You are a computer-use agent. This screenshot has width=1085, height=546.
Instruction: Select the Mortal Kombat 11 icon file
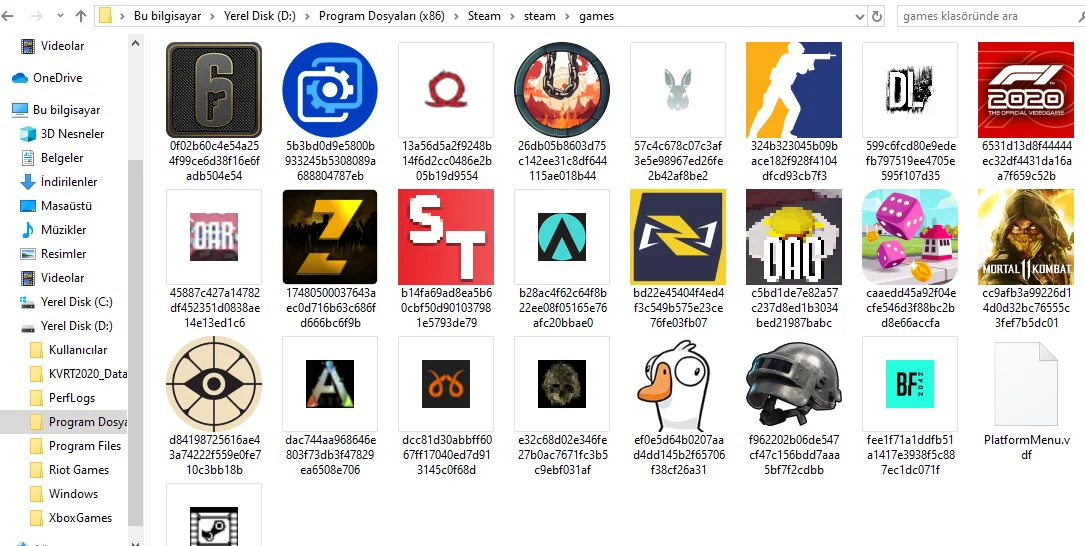pyautogui.click(x=1025, y=237)
